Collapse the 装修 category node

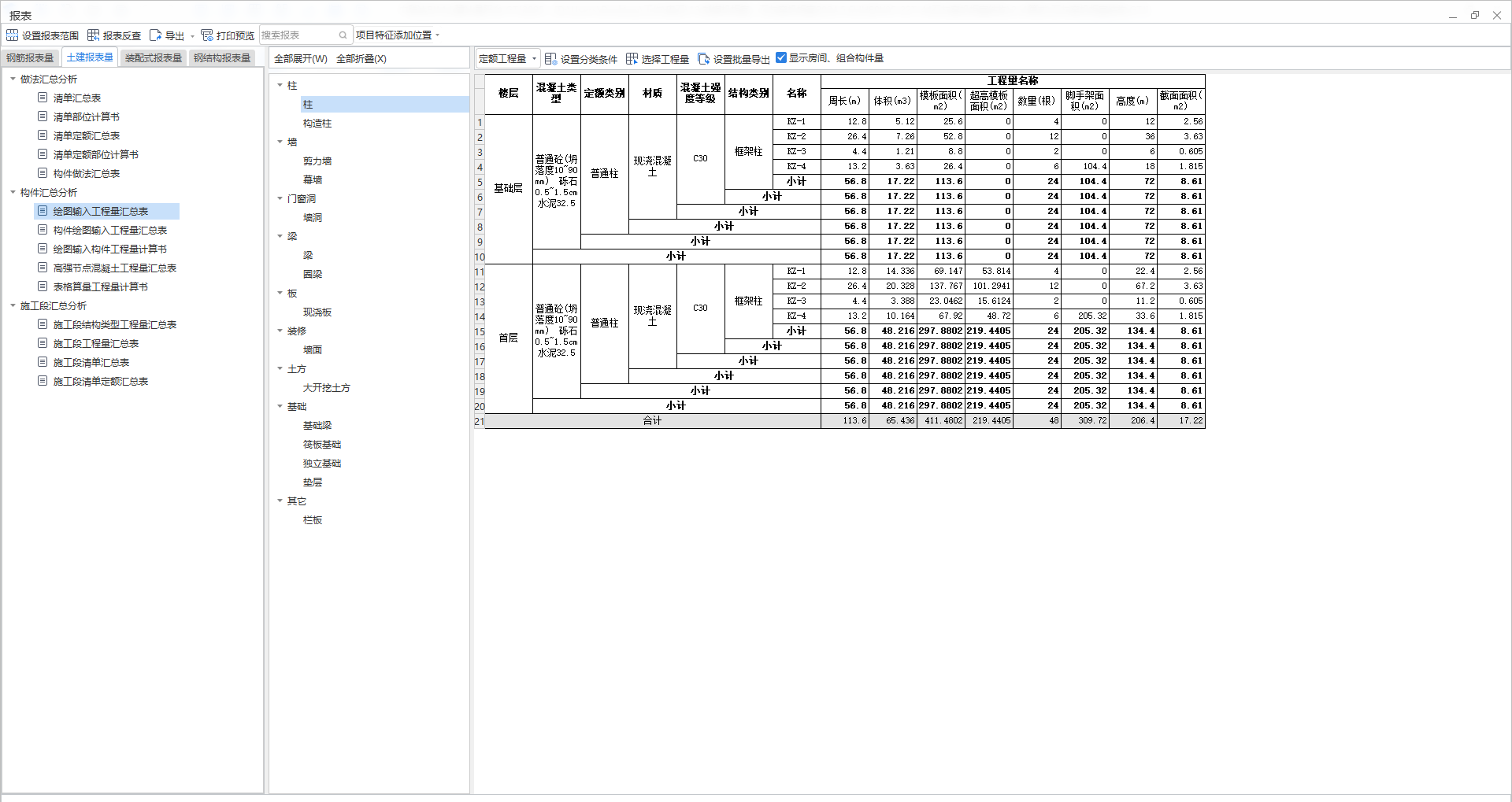(x=280, y=331)
